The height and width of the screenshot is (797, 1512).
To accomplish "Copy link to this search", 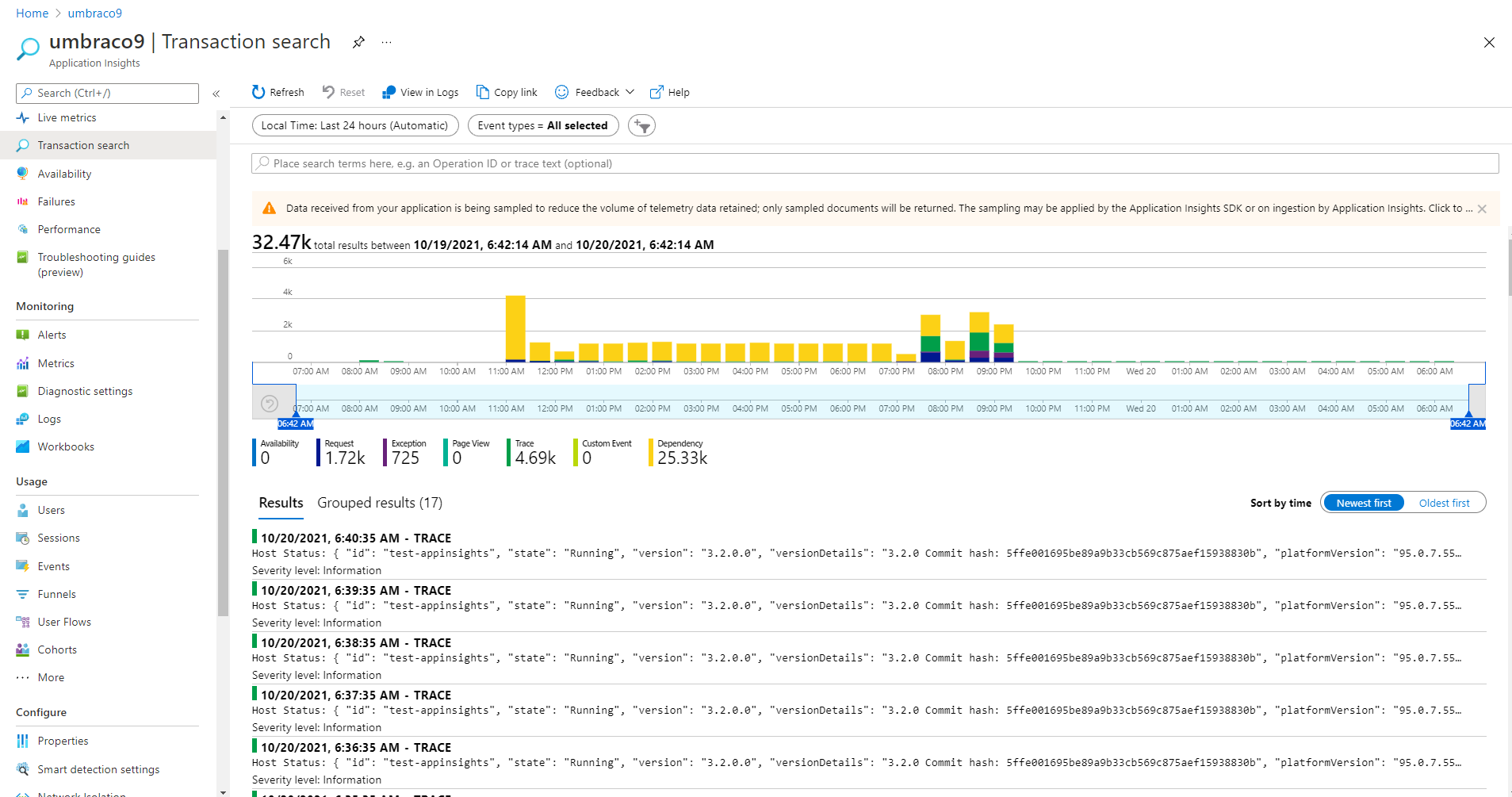I will point(507,92).
